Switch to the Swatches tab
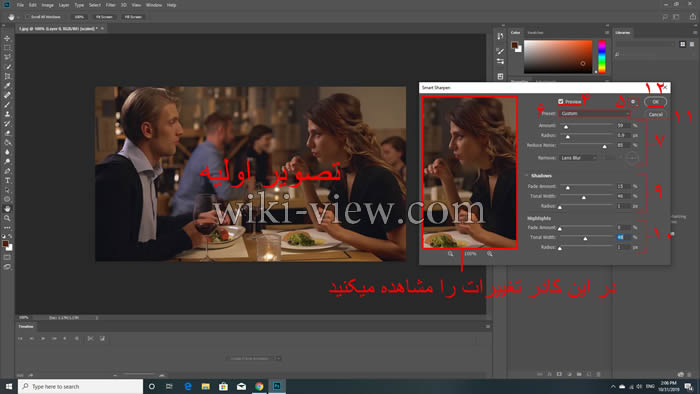This screenshot has width=700, height=394. click(x=535, y=33)
